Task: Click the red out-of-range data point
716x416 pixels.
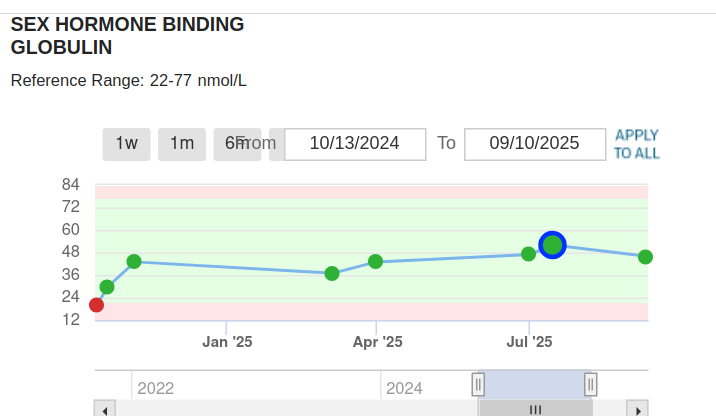Action: (x=96, y=305)
